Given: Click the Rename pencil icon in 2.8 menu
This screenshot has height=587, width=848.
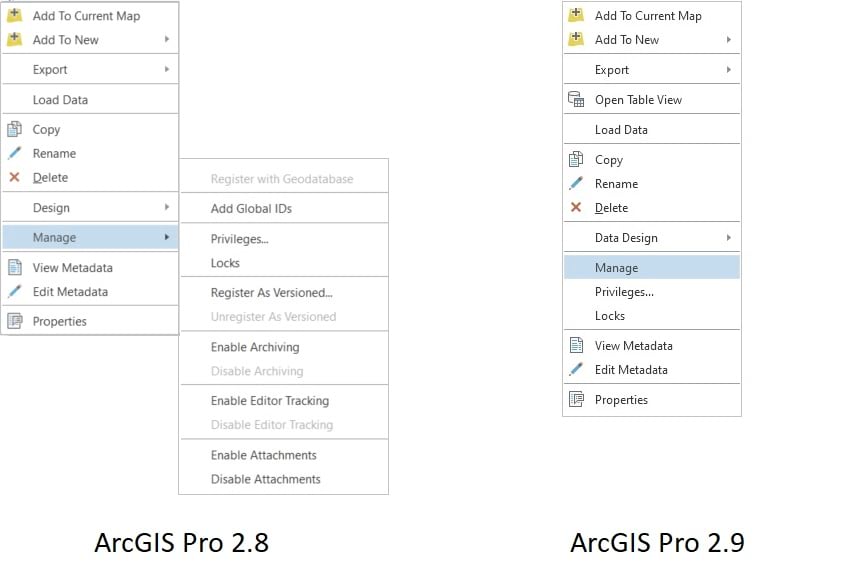Looking at the screenshot, I should [15, 153].
